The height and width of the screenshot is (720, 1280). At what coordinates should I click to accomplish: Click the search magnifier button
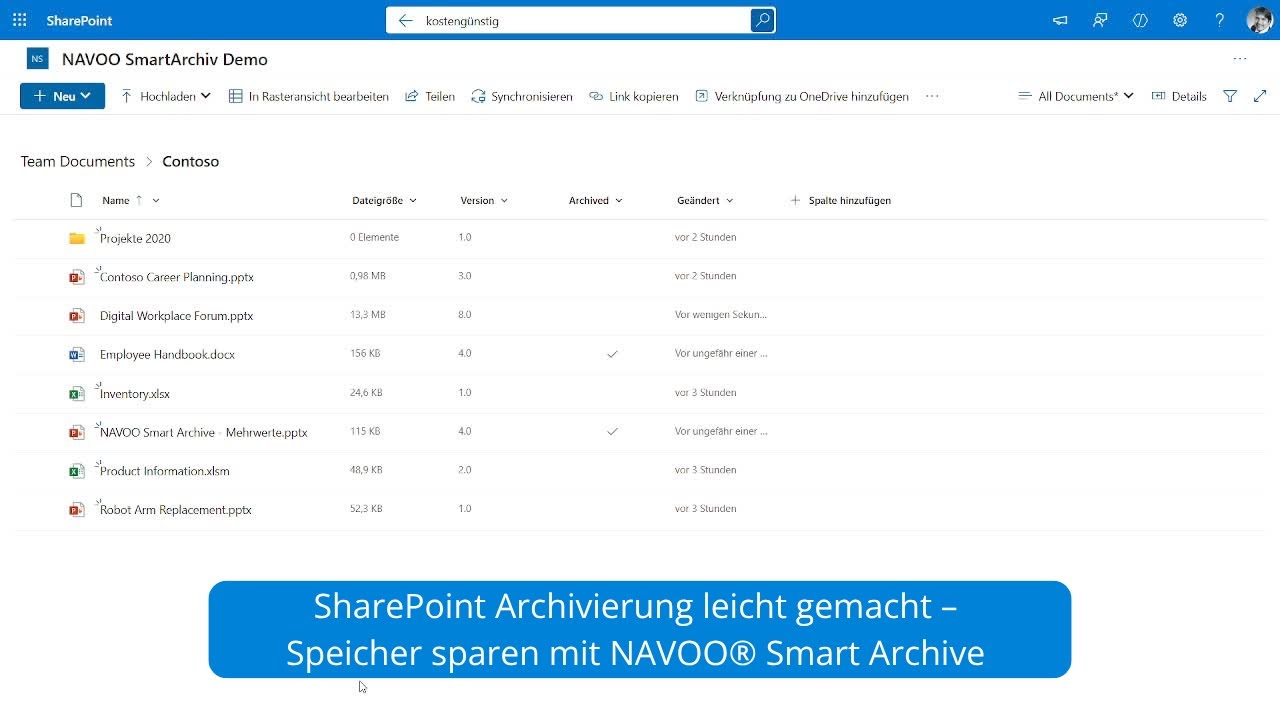point(762,20)
